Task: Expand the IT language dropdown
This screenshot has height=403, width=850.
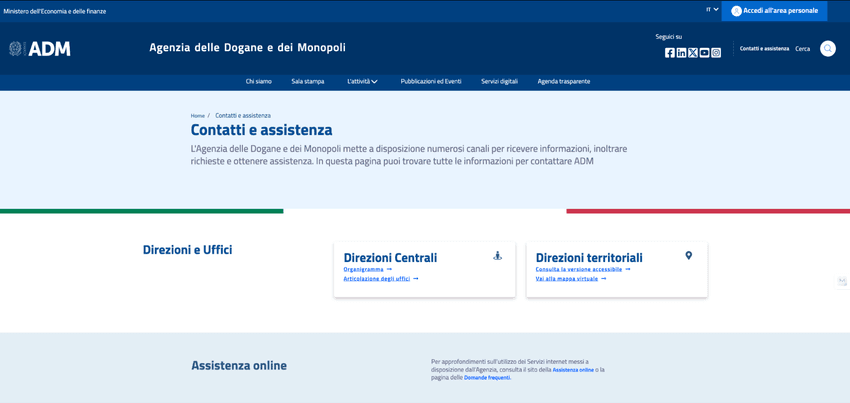Action: click(x=712, y=10)
